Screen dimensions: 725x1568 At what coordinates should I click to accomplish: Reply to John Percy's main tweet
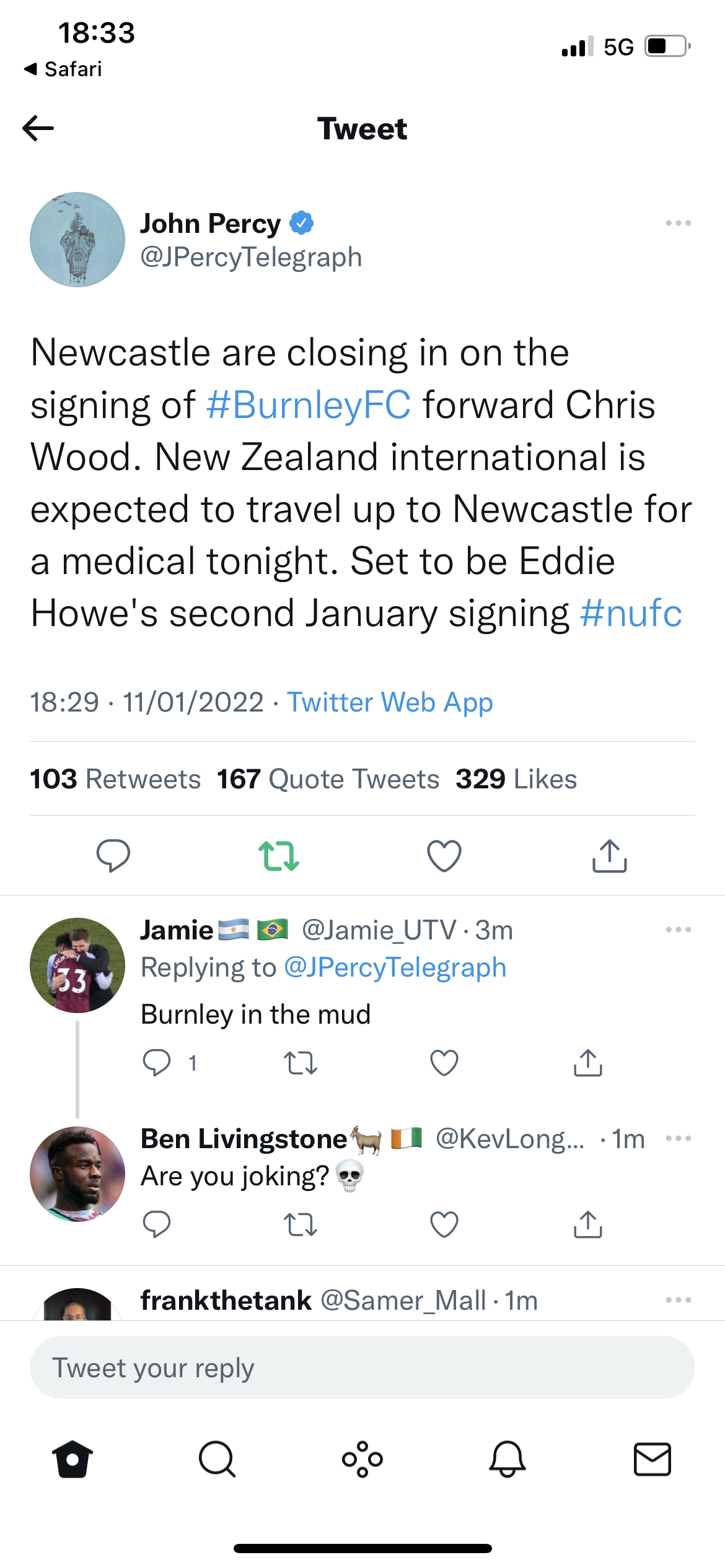[x=113, y=856]
